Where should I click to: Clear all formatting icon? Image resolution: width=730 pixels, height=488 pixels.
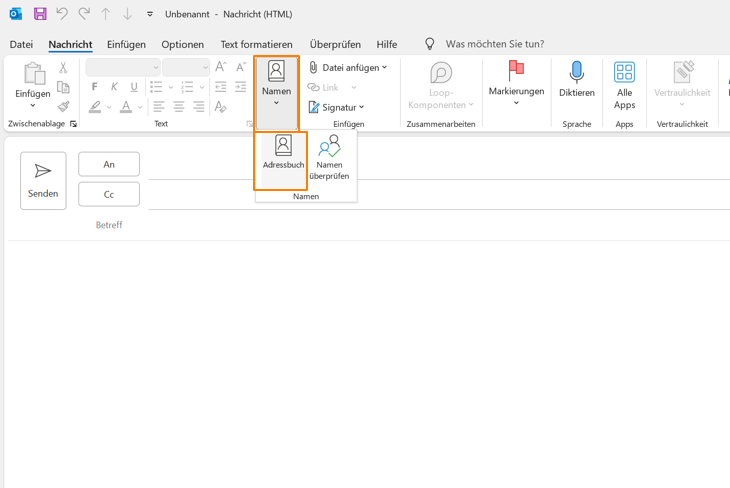click(221, 107)
